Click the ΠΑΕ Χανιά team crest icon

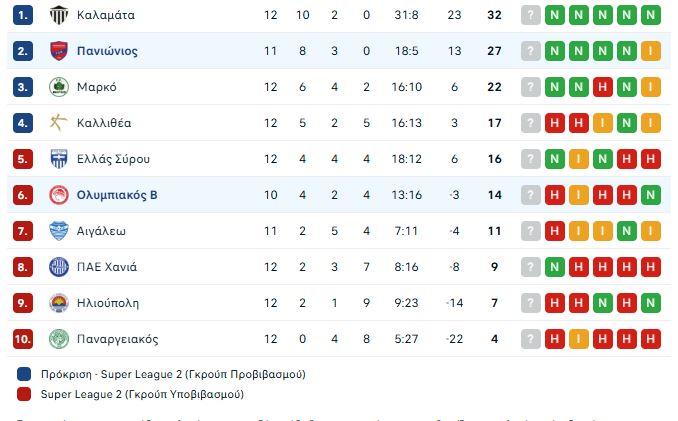pos(57,267)
